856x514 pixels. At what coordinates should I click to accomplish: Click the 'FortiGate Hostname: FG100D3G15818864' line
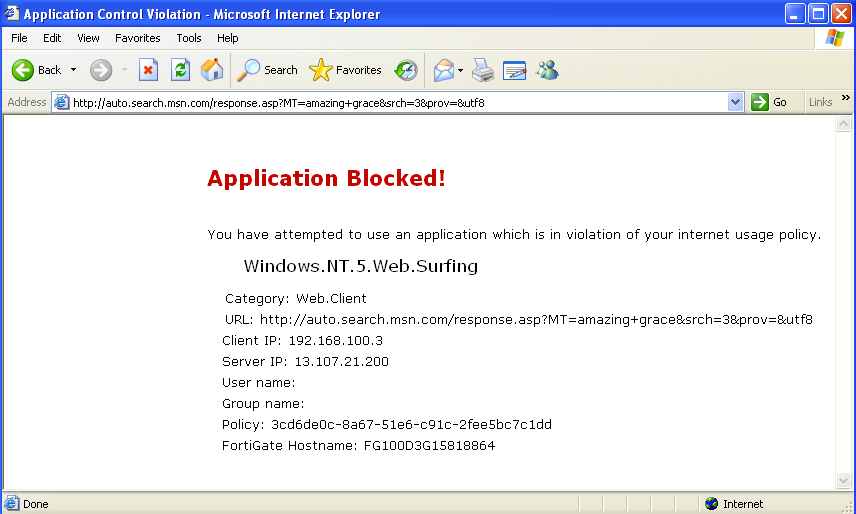click(x=358, y=446)
